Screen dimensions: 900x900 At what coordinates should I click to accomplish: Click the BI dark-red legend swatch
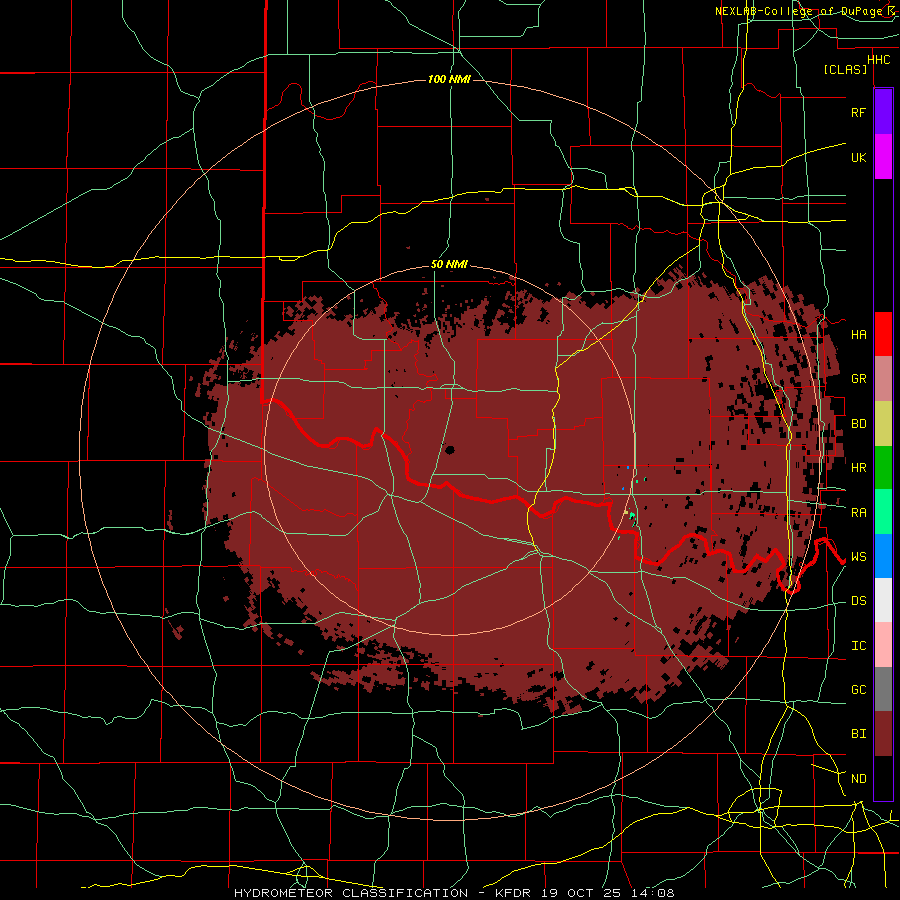point(883,734)
